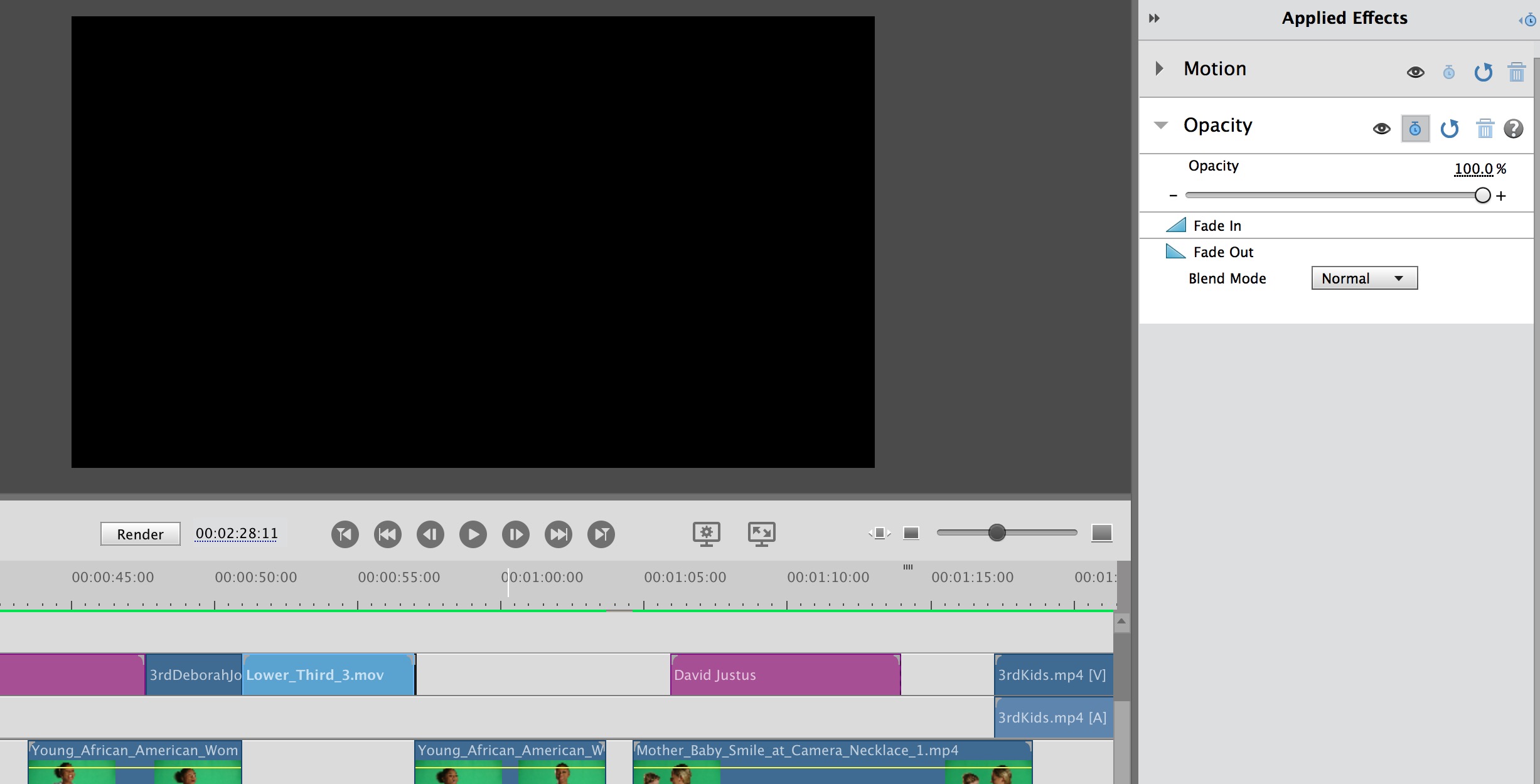Click the Step forward playback control
The image size is (1540, 784).
pyautogui.click(x=515, y=534)
